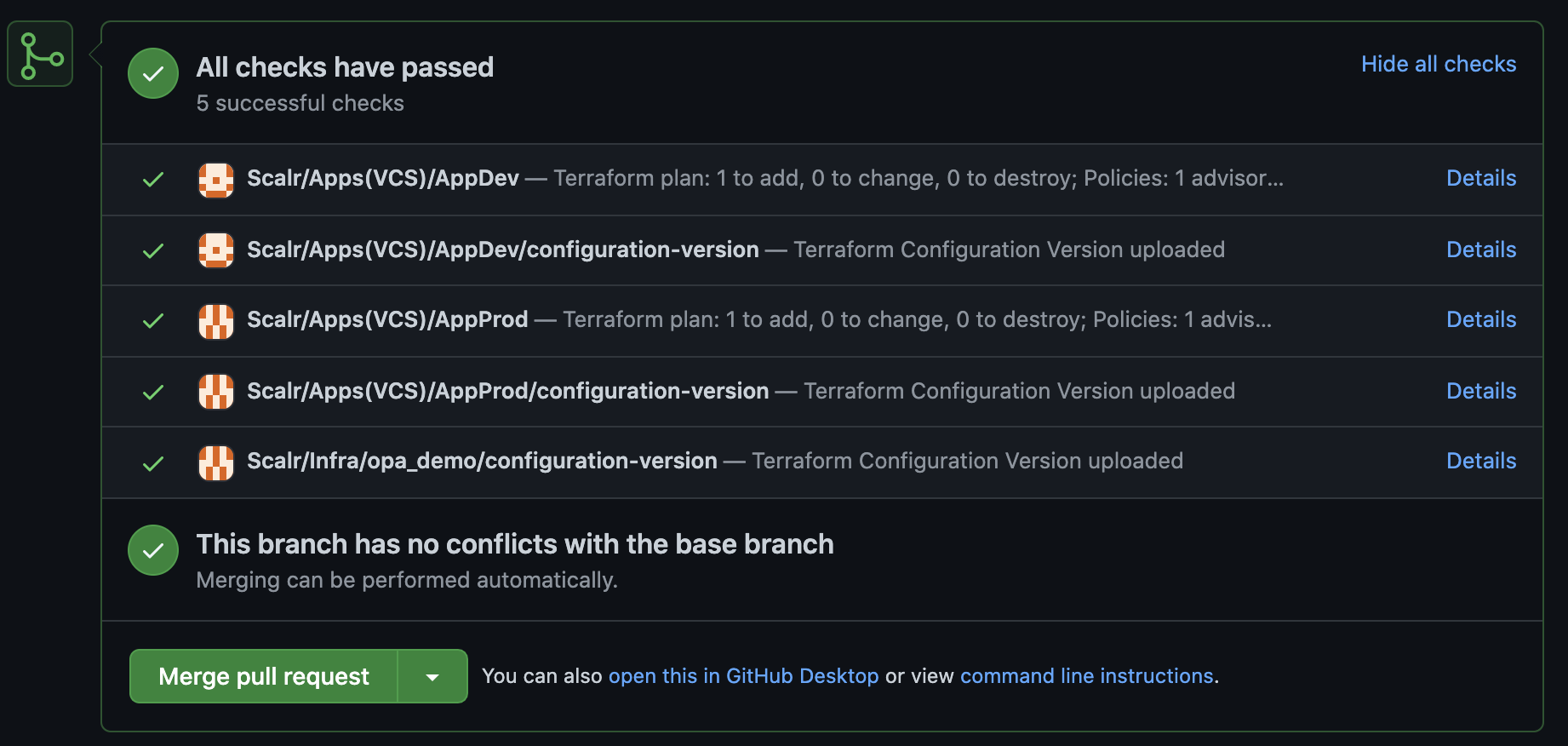Click the Scalr avatar for Scalr/Apps(VCS)/AppDev plan check
The image size is (1568, 746).
pos(216,180)
